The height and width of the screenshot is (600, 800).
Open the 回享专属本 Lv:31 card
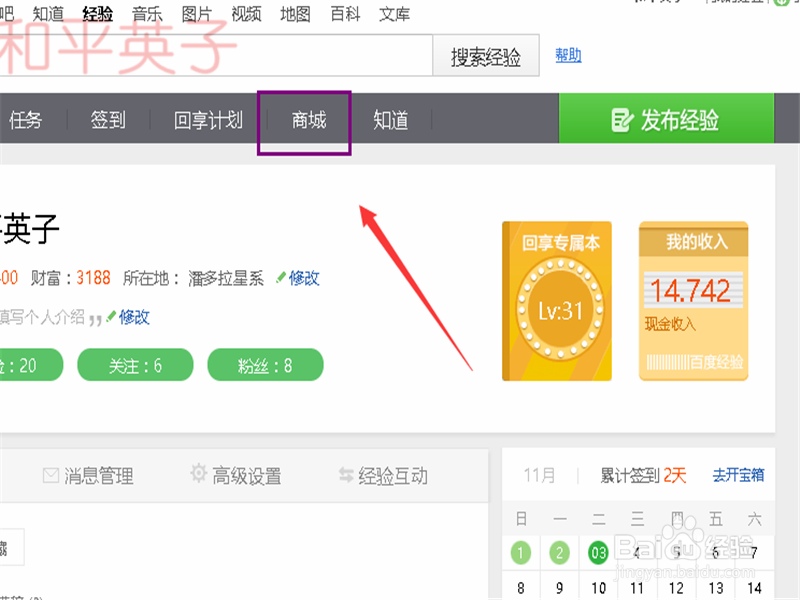[557, 301]
